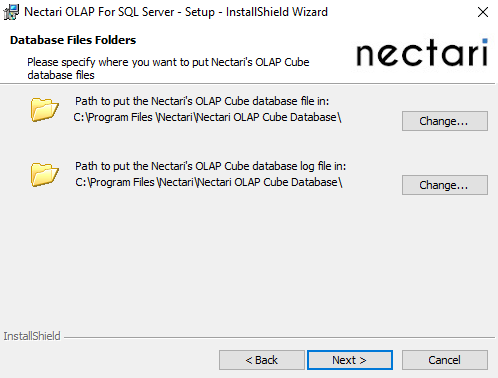Click the InstallShield label at the bottom

[32, 336]
